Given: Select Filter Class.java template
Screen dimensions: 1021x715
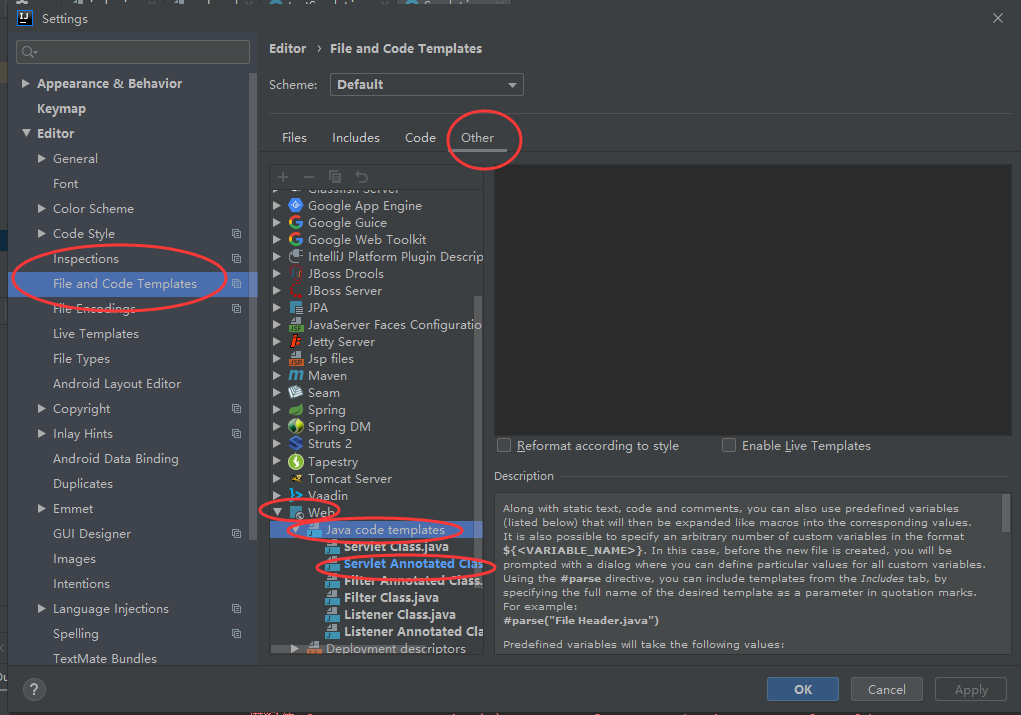Looking at the screenshot, I should click(x=391, y=597).
